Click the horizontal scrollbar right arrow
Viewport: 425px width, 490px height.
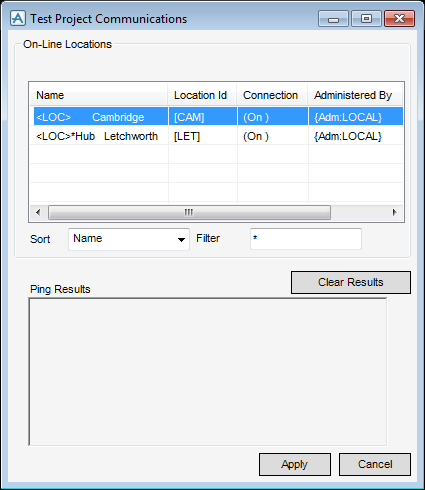(x=395, y=212)
